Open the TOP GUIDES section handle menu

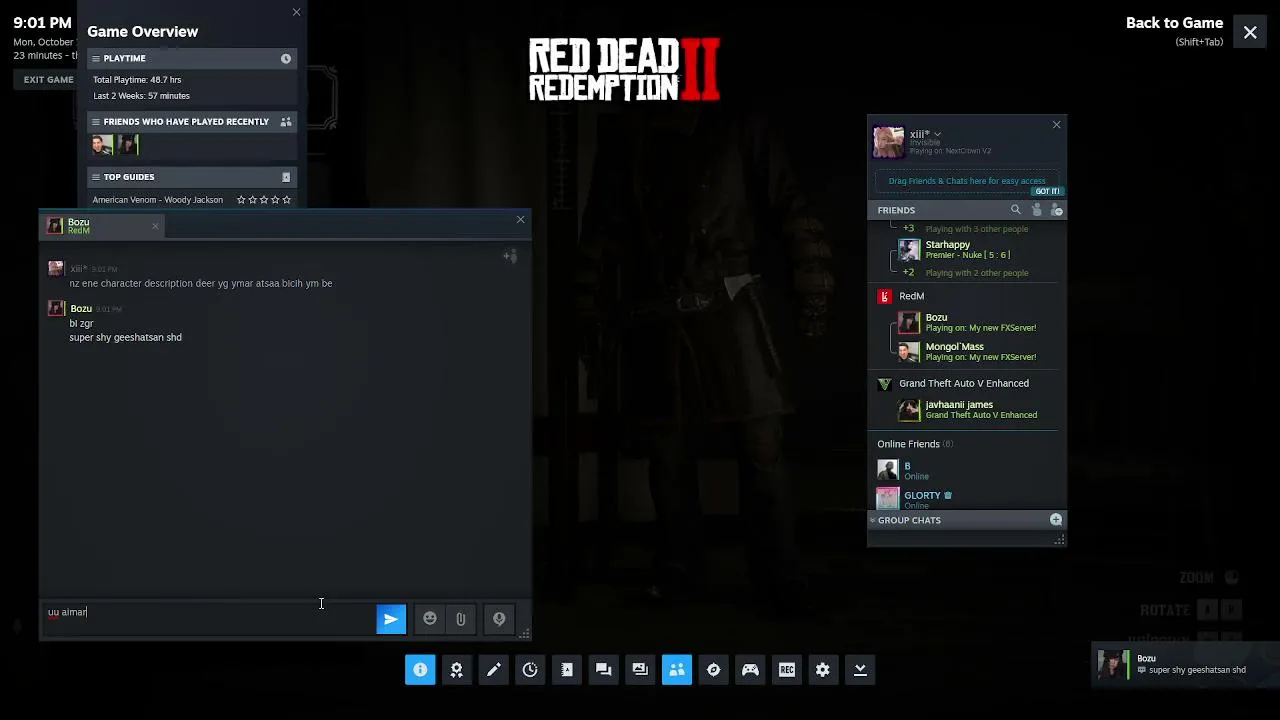96,177
